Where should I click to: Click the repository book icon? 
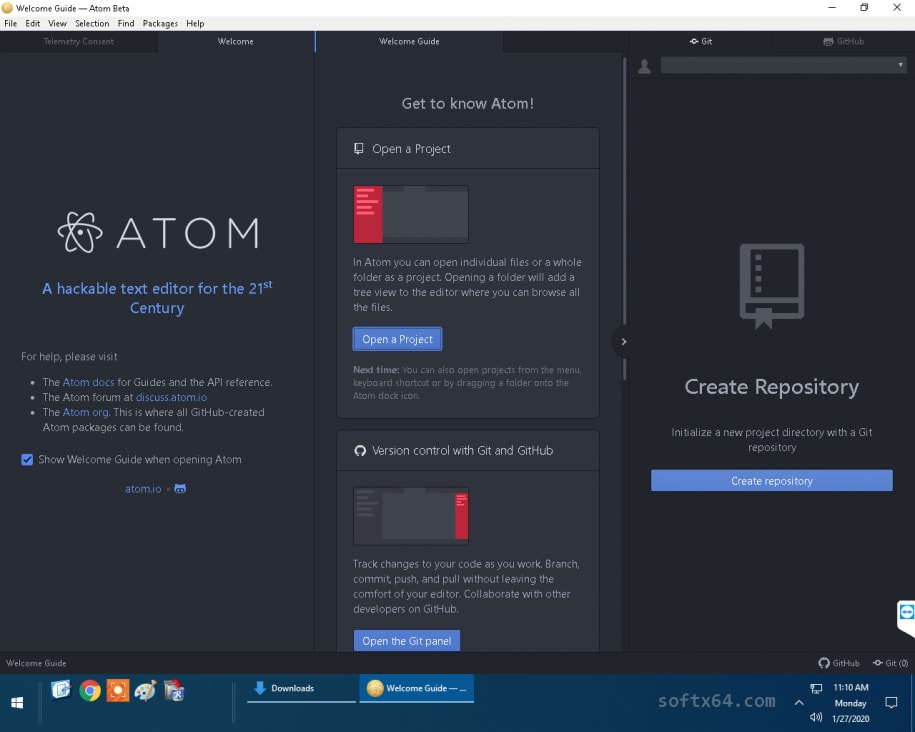tap(771, 286)
